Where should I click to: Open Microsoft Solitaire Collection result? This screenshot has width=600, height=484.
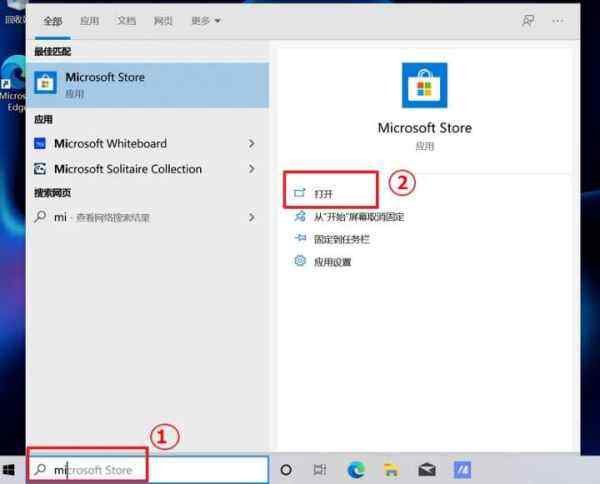148,169
